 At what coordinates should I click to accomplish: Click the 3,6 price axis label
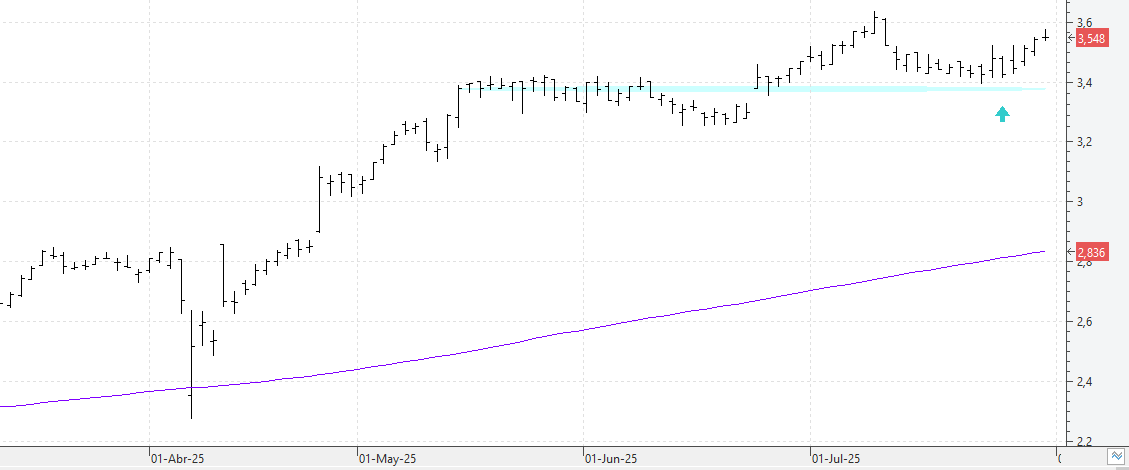pyautogui.click(x=1083, y=23)
